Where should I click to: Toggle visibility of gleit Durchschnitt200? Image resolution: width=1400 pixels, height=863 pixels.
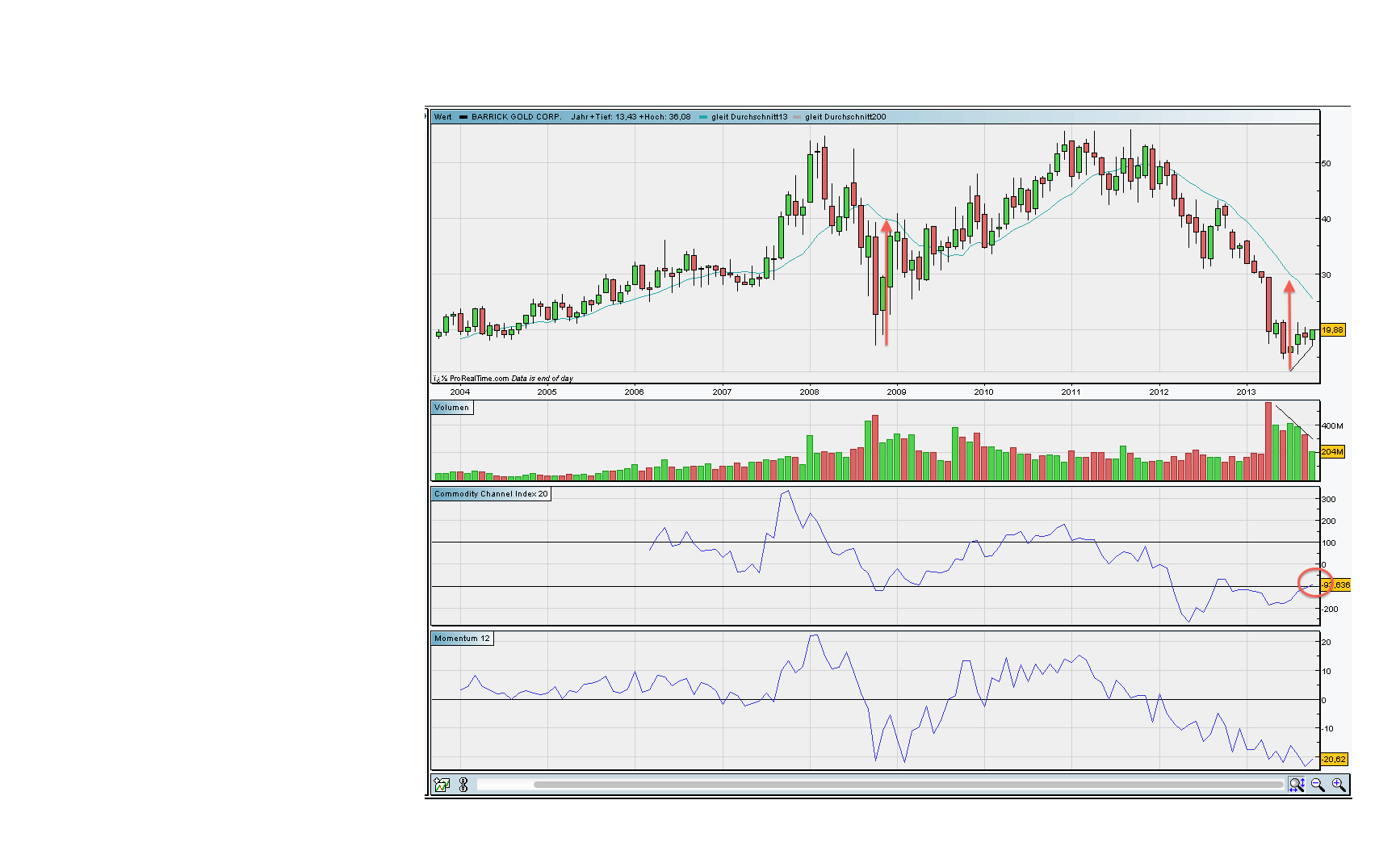coord(845,117)
